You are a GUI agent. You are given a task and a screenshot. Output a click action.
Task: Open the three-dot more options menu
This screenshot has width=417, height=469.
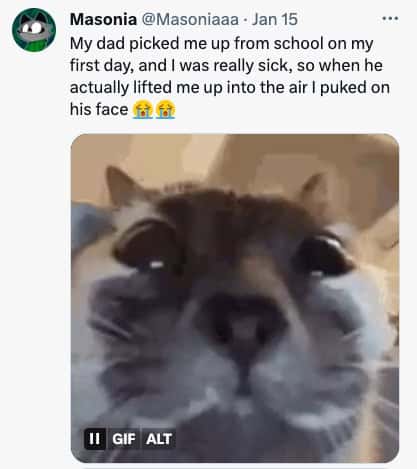(390, 18)
